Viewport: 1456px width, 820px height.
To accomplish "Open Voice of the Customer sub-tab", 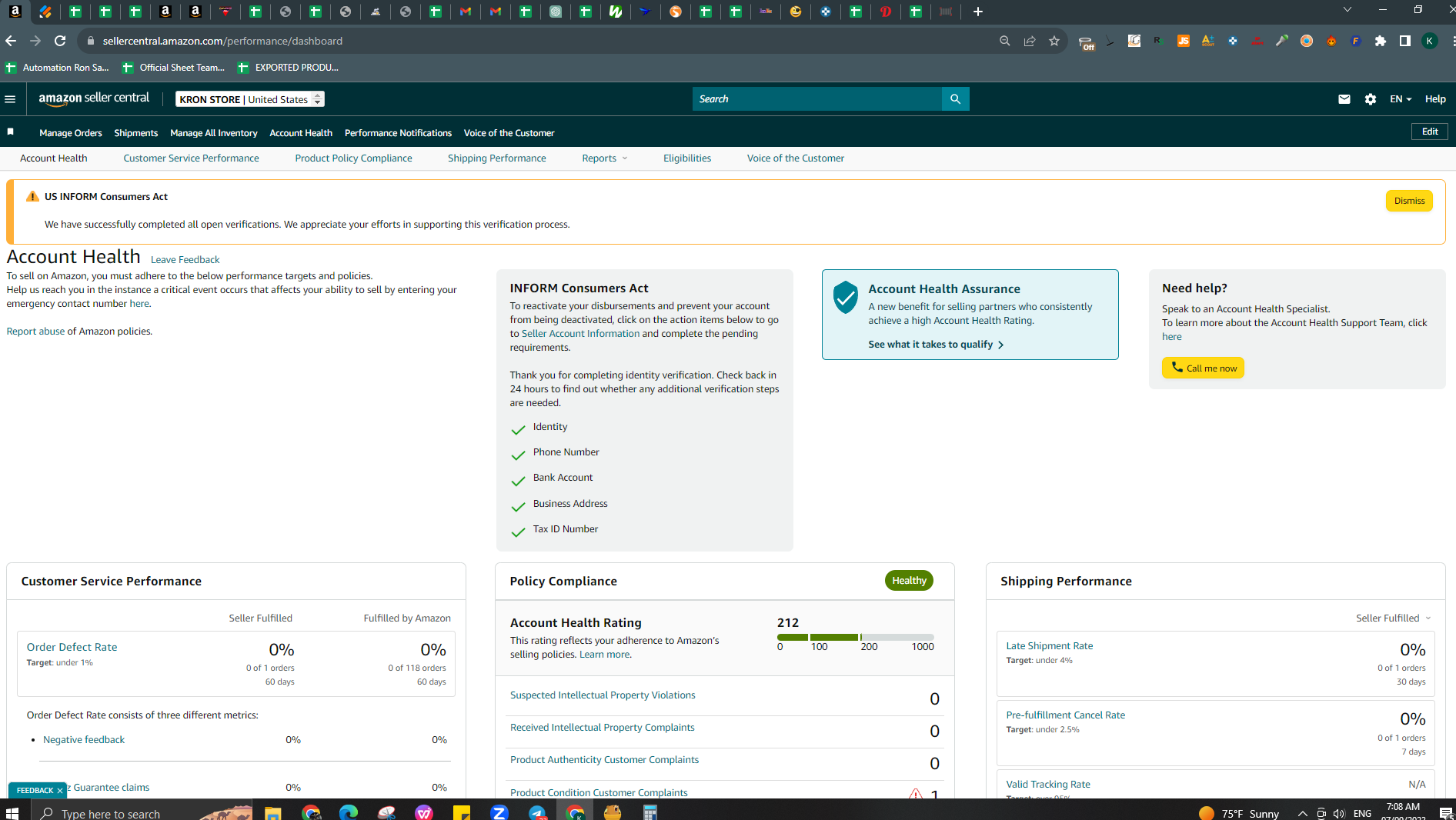I will click(796, 158).
